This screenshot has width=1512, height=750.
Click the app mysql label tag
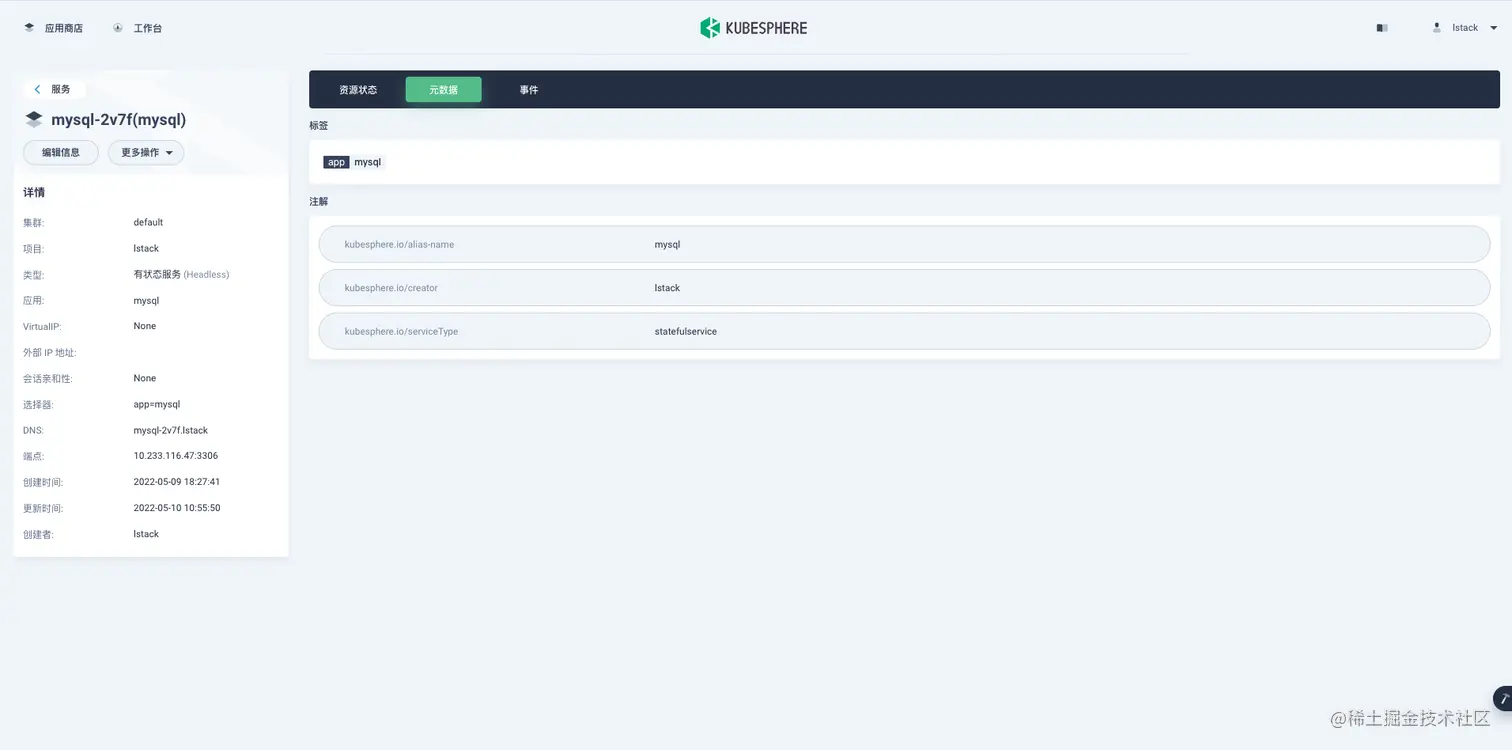point(354,162)
